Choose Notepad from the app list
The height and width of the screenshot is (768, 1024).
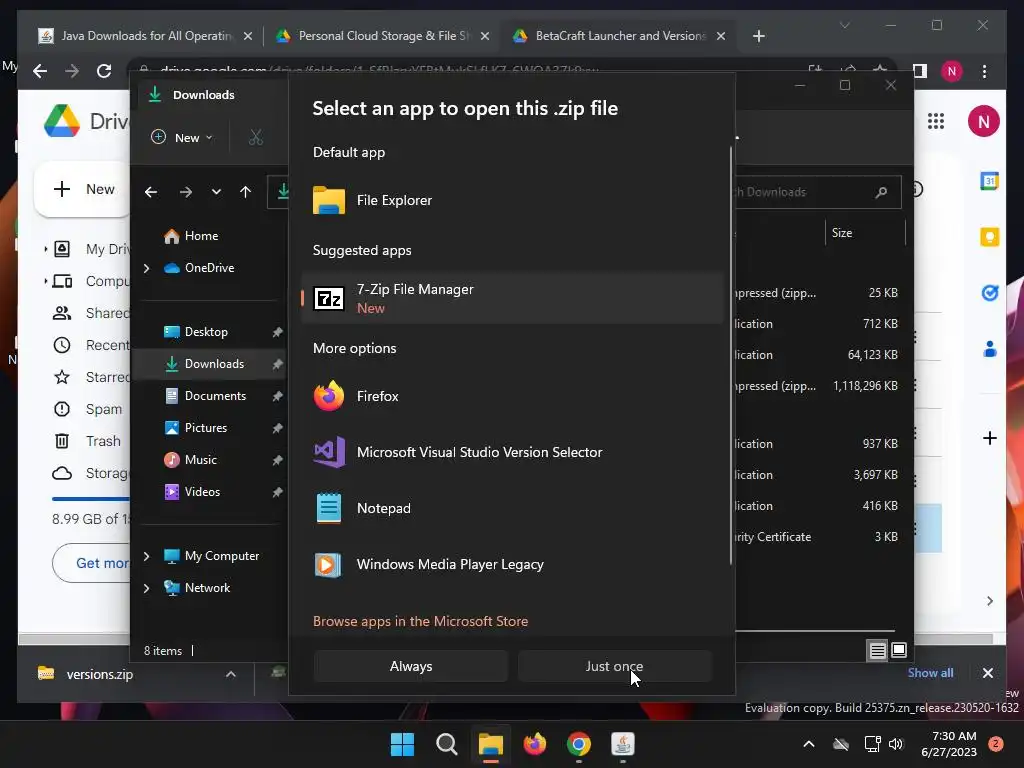click(513, 508)
